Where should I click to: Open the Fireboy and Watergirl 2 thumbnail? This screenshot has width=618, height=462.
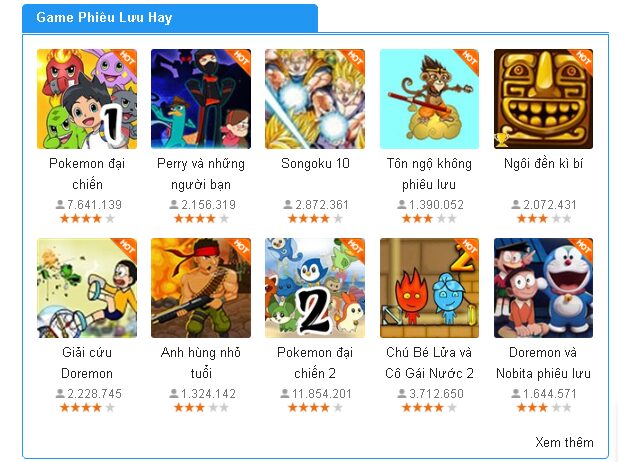pyautogui.click(x=429, y=288)
